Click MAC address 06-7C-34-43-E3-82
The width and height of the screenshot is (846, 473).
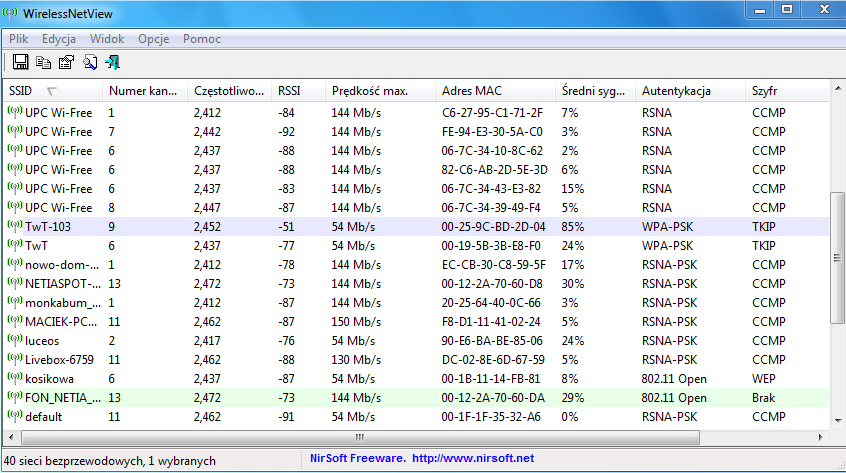pos(491,188)
